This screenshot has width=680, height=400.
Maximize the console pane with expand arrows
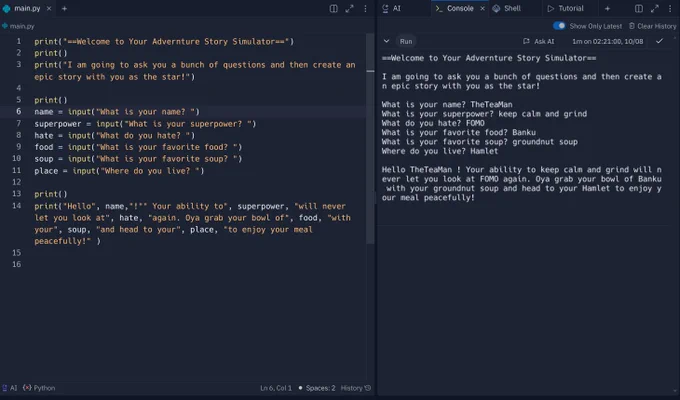655,8
